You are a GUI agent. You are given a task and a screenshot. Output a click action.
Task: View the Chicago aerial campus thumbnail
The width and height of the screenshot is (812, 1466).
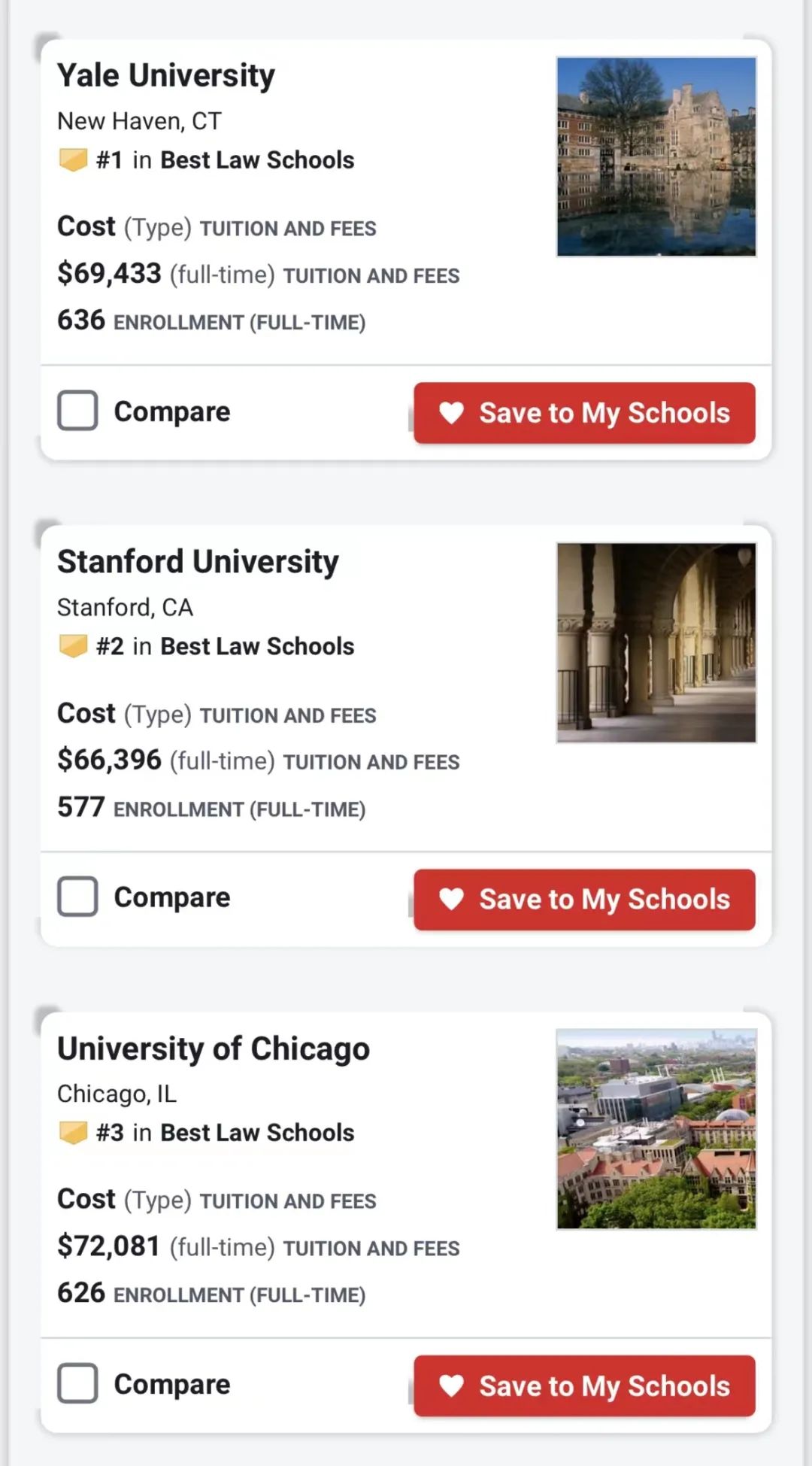tap(656, 1129)
